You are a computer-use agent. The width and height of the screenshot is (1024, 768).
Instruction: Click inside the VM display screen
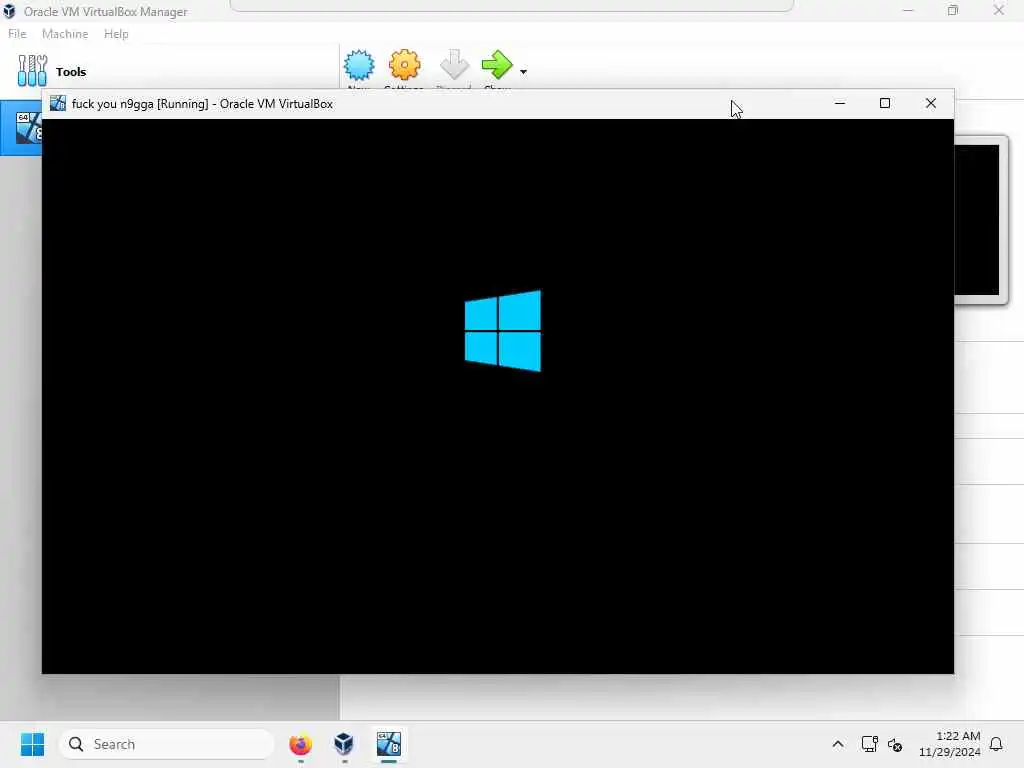point(498,396)
